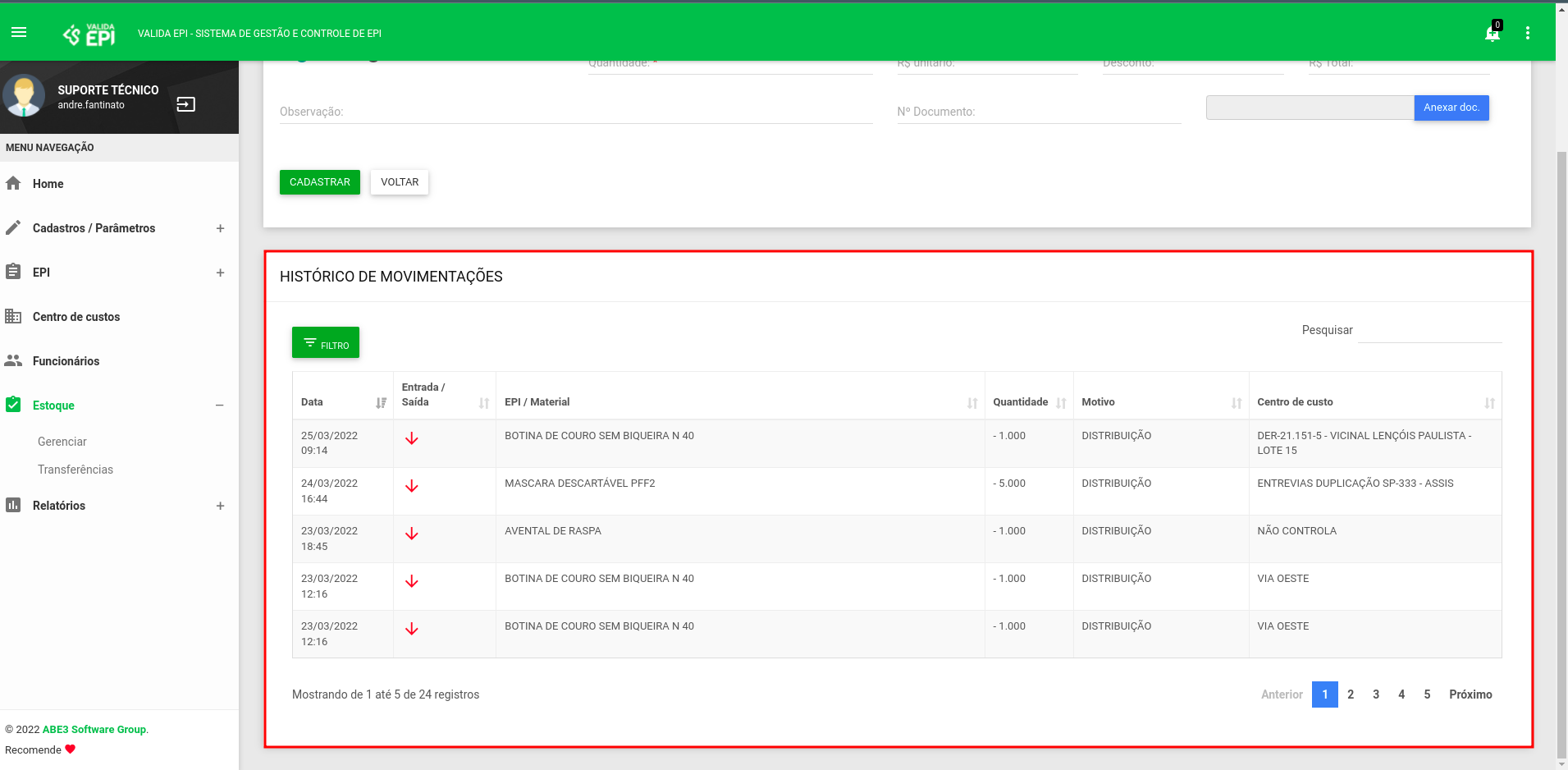Image resolution: width=1568 pixels, height=770 pixels.
Task: Click the user avatar picture
Action: click(x=24, y=96)
